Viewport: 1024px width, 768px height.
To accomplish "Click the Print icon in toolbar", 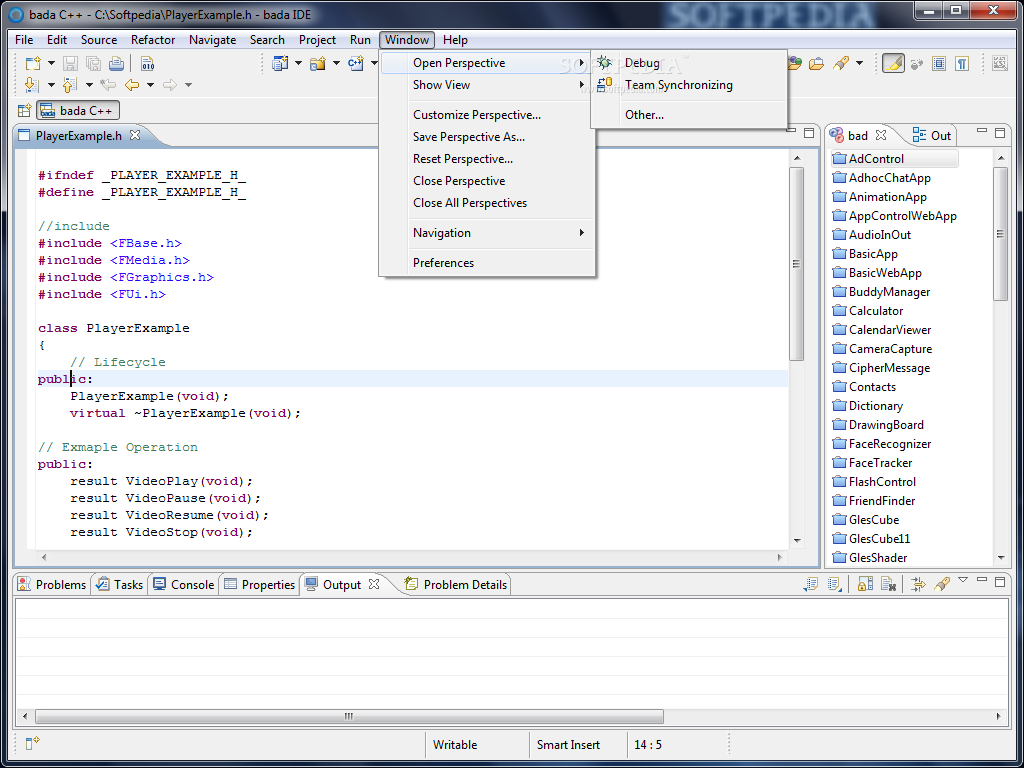I will coord(116,63).
